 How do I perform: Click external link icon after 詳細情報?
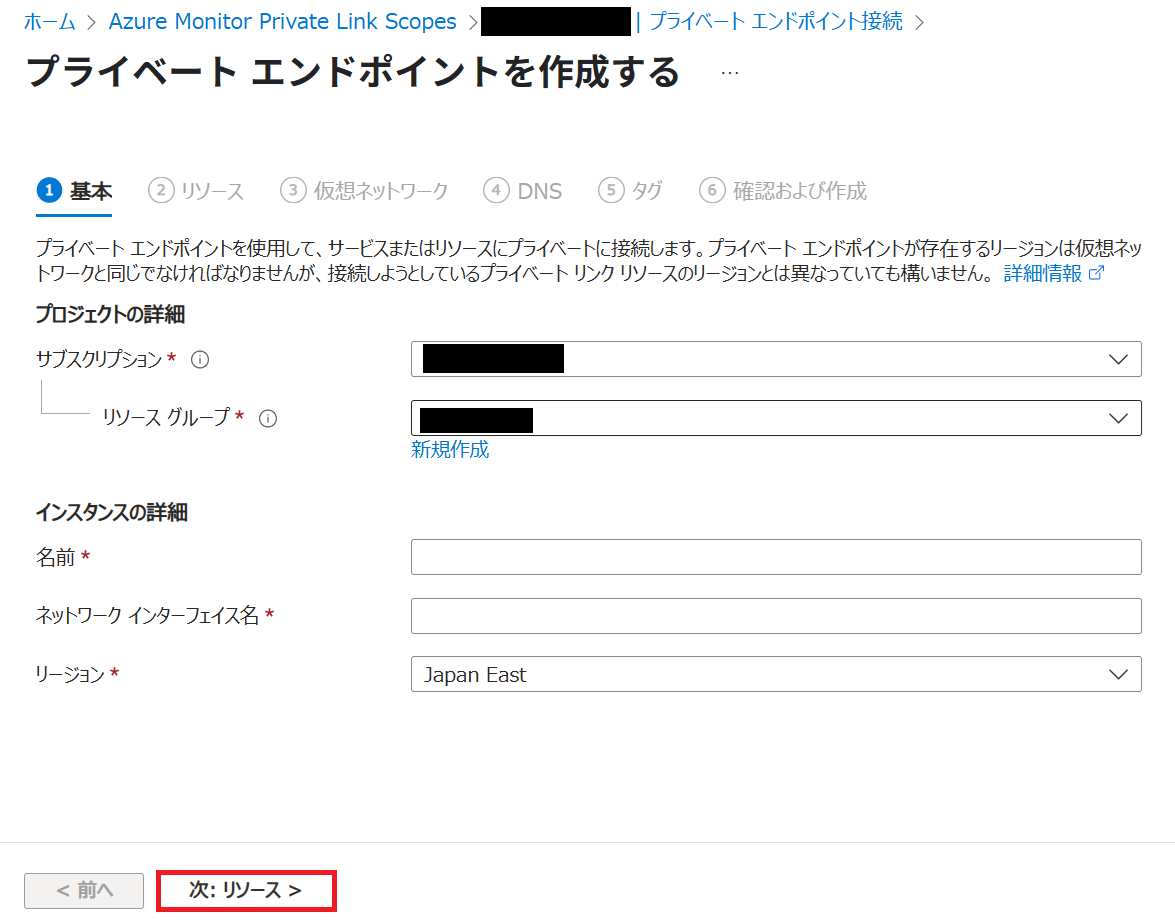(x=1096, y=273)
